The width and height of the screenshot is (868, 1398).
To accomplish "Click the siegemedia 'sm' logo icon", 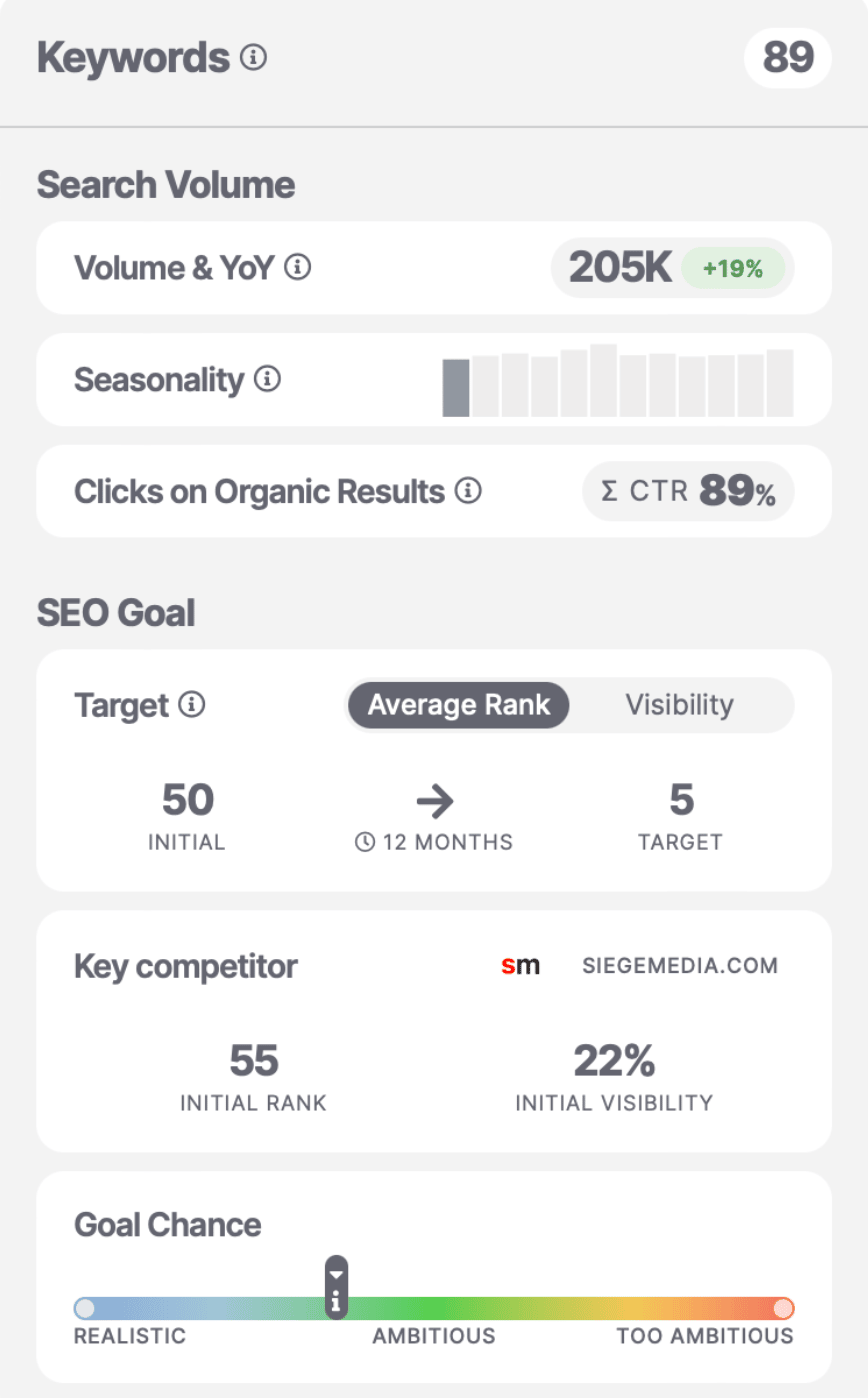I will click(x=520, y=966).
